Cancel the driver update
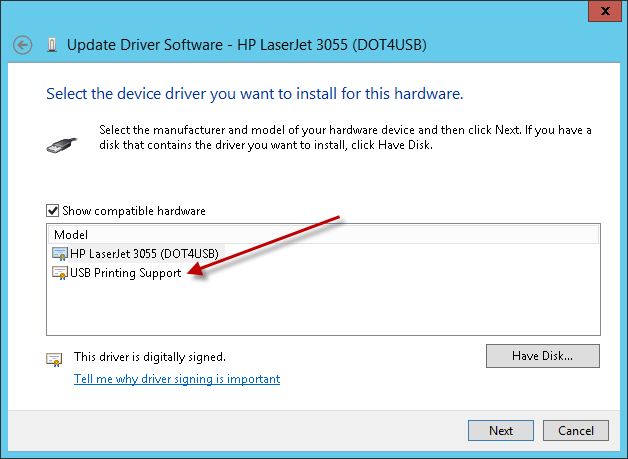 [x=575, y=431]
